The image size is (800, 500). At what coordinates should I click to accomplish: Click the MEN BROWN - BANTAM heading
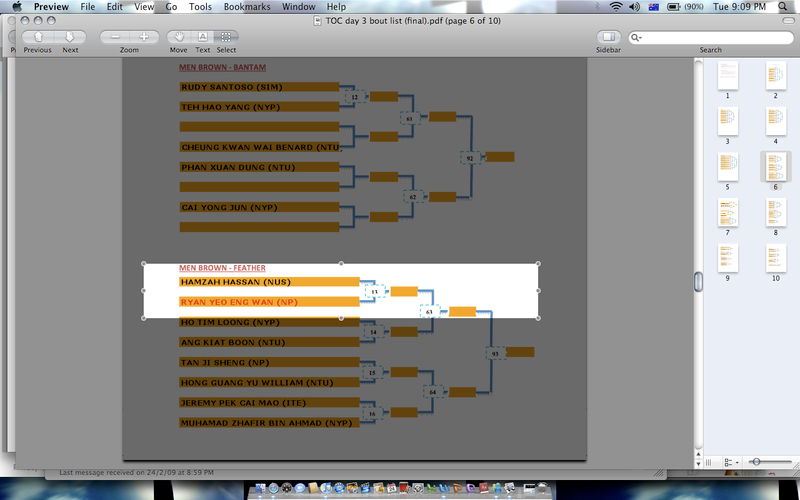222,67
